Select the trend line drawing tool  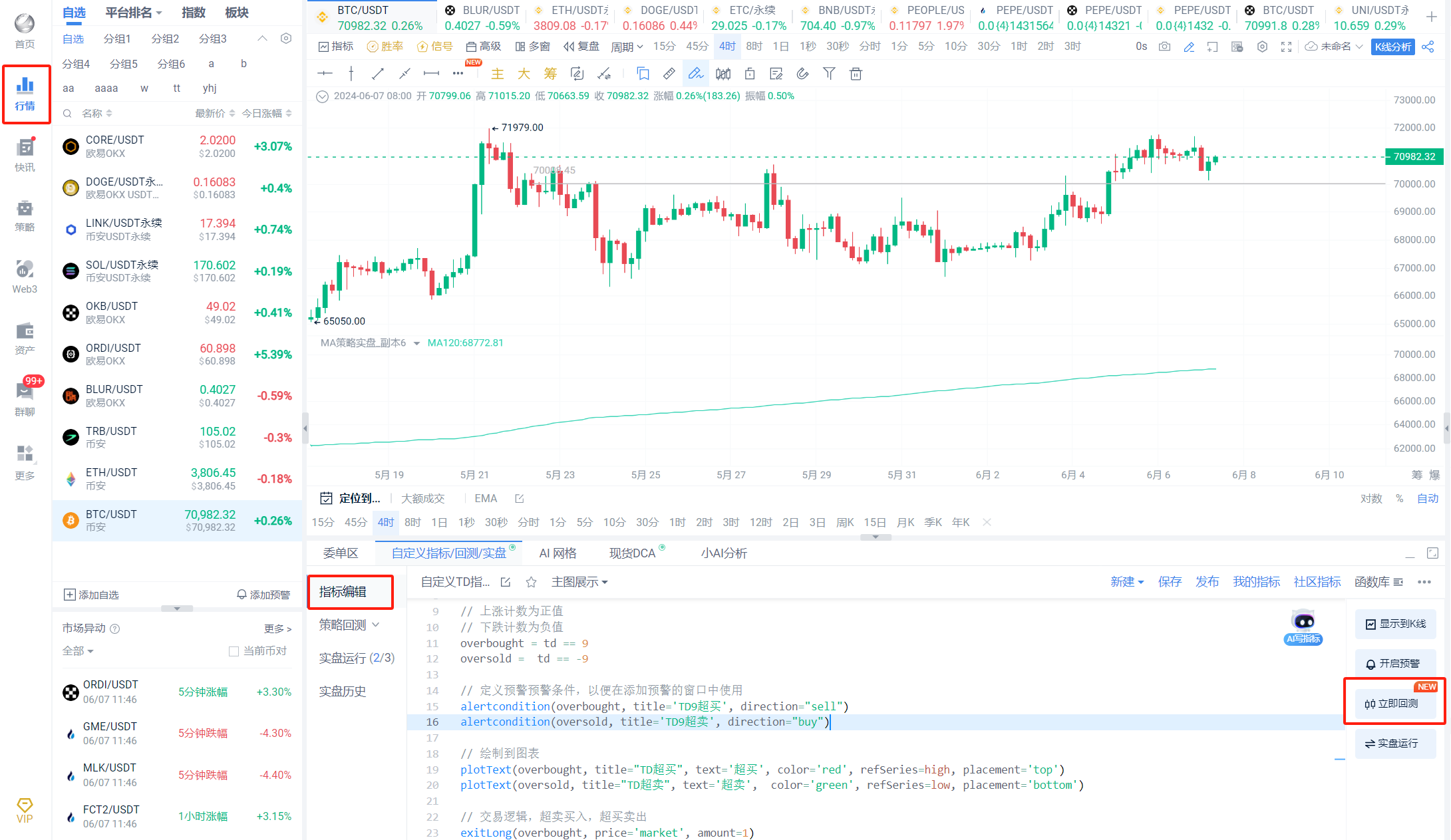click(378, 74)
